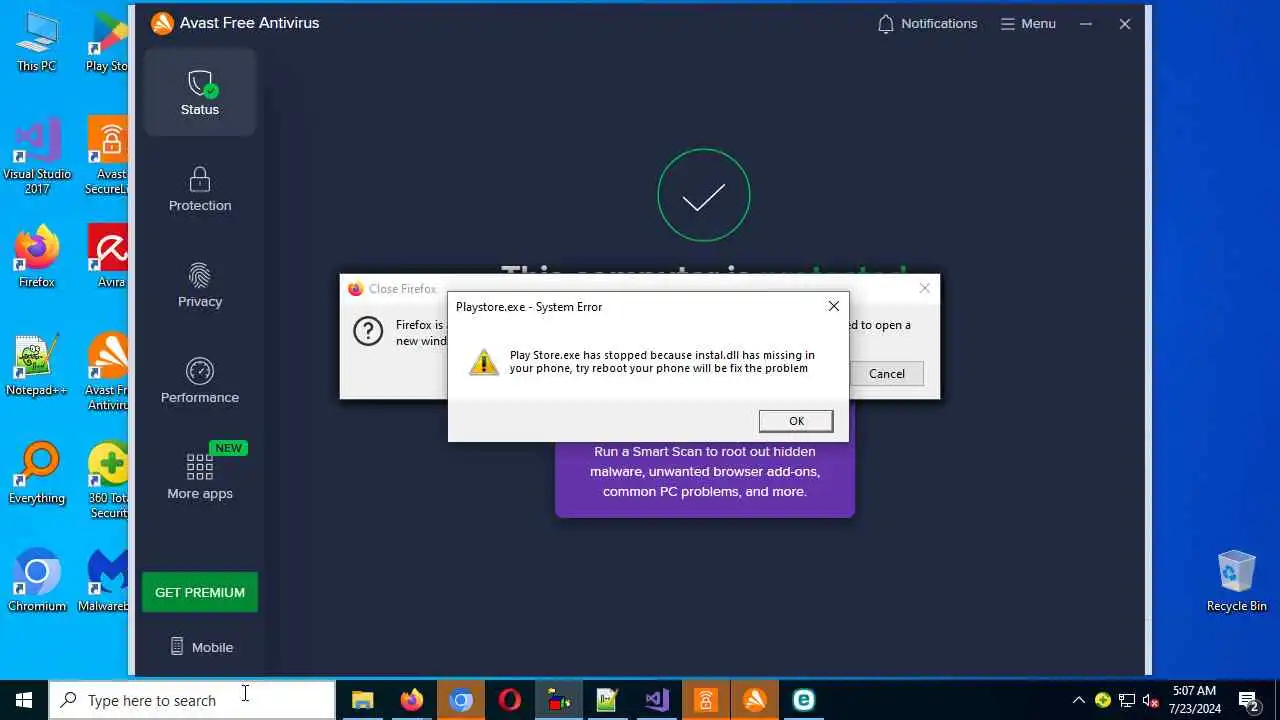The height and width of the screenshot is (720, 1280).
Task: Open the network tray icon
Action: (x=1127, y=700)
